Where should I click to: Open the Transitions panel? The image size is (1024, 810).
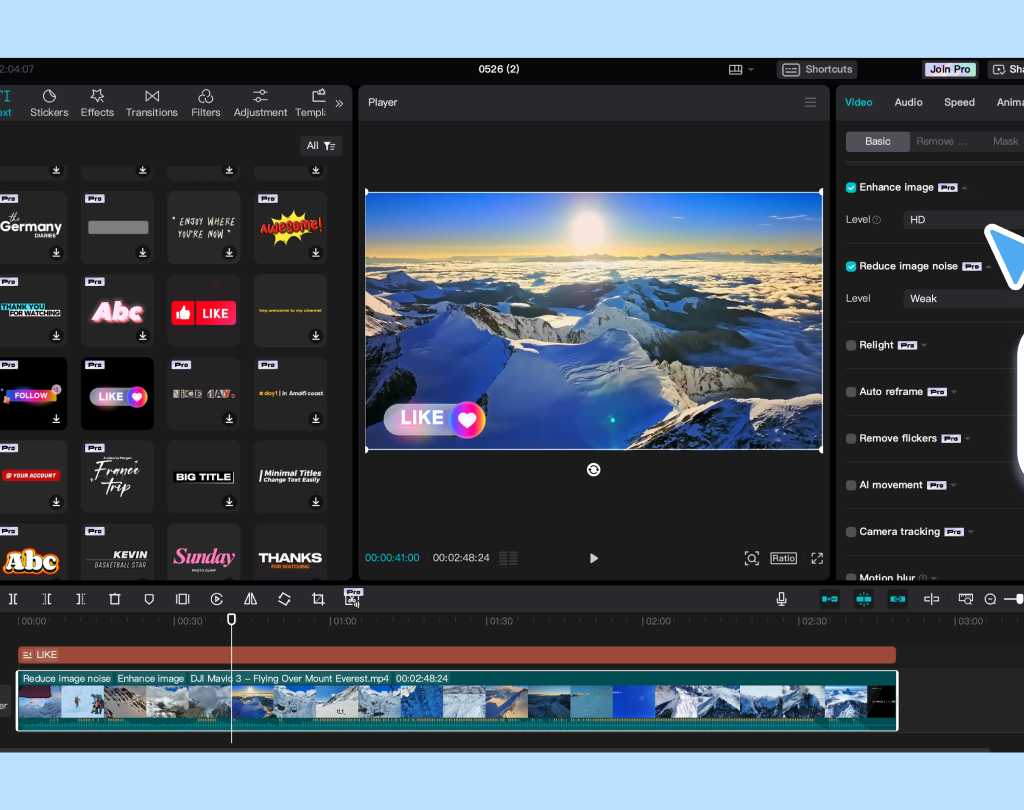(152, 103)
